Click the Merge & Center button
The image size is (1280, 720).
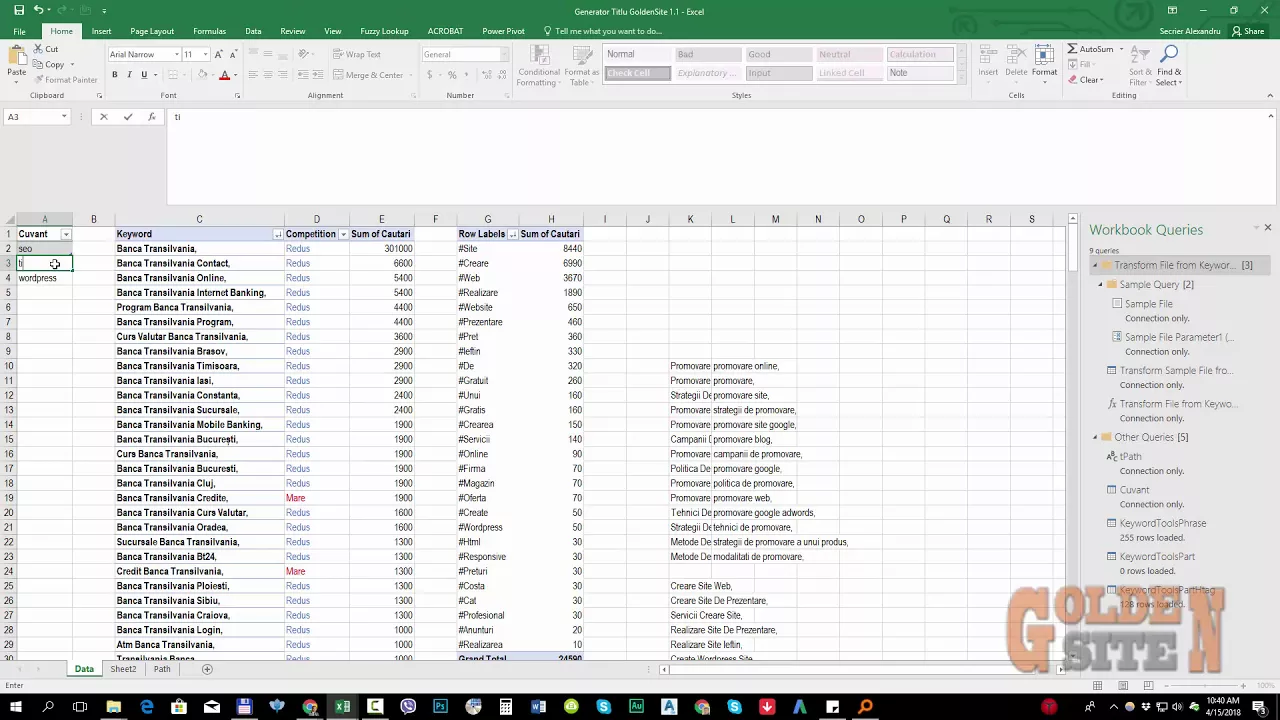click(368, 75)
